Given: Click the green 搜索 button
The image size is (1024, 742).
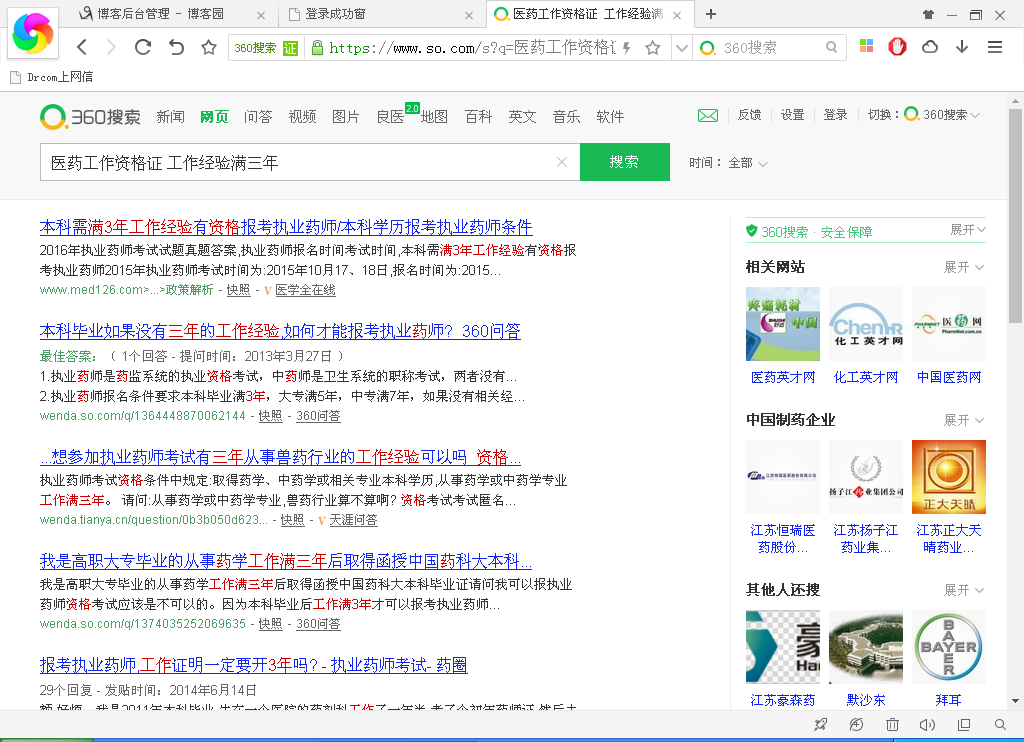Looking at the screenshot, I should tap(624, 162).
